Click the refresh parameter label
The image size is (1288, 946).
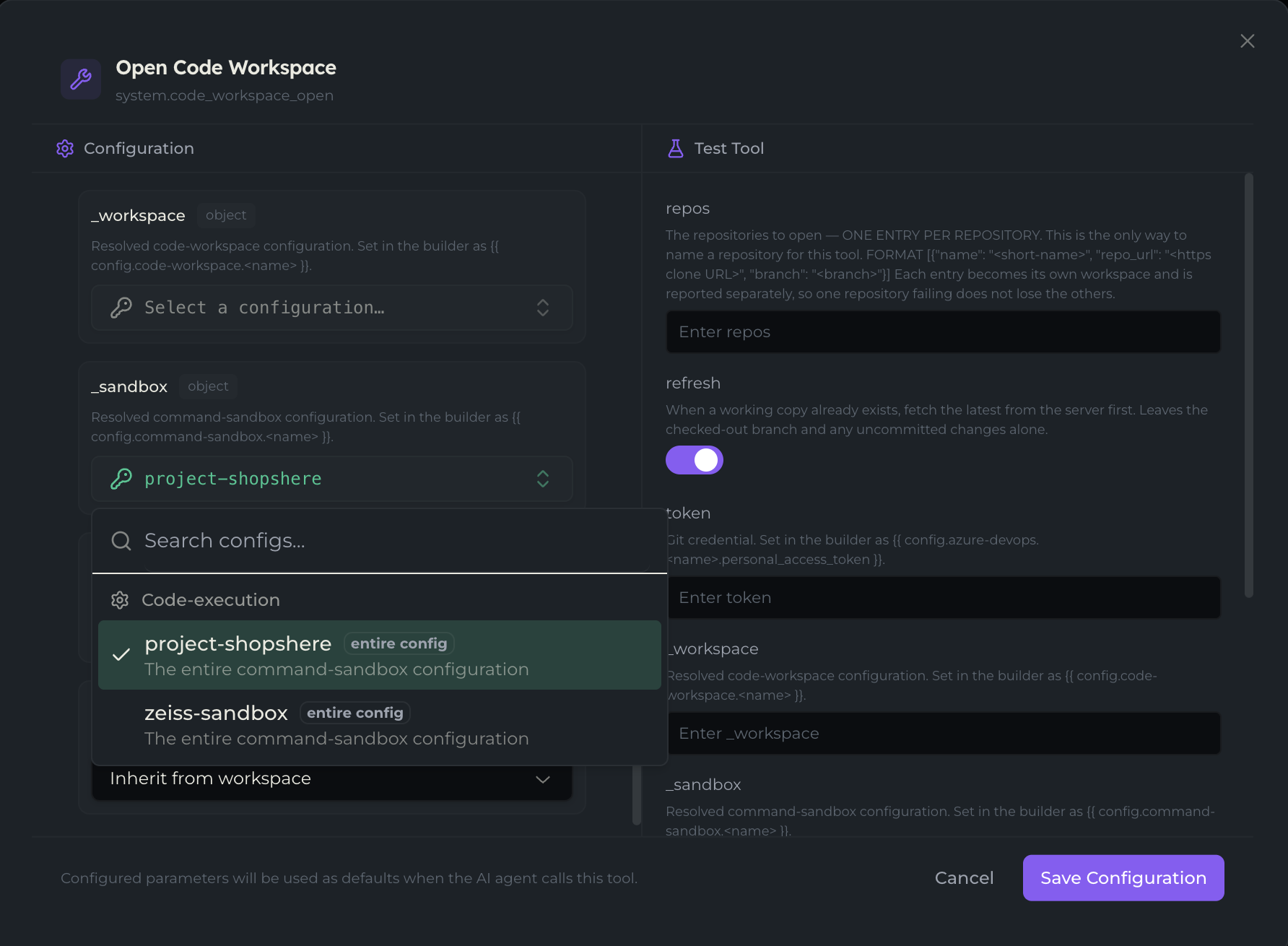coord(693,383)
